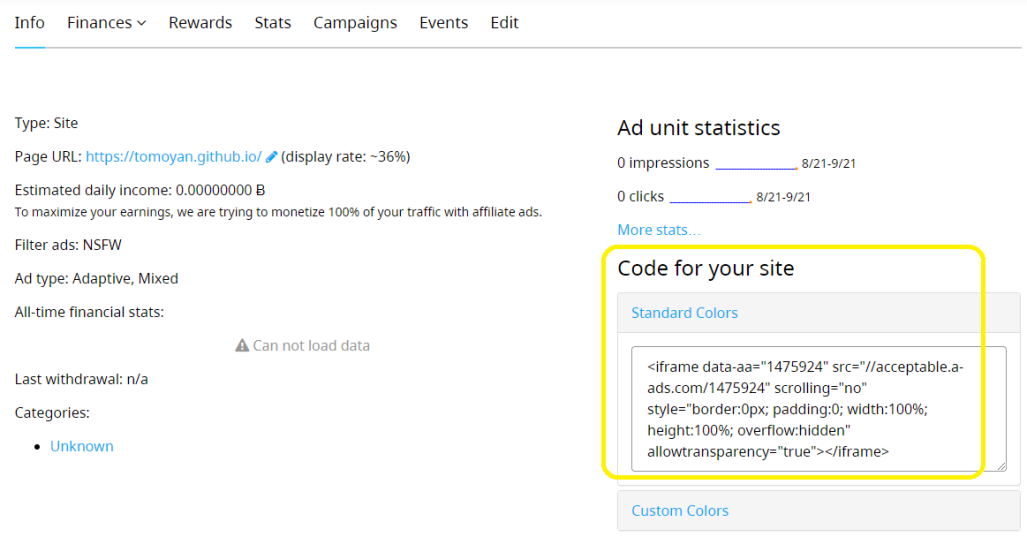
Task: Grab the text area resize handle
Action: (x=1001, y=466)
